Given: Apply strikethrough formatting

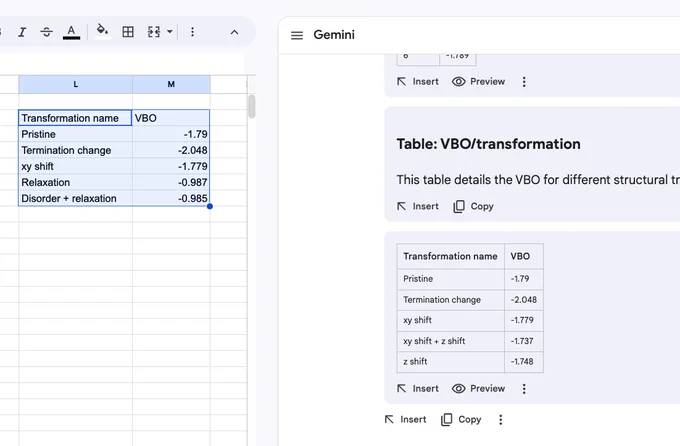Looking at the screenshot, I should point(46,32).
